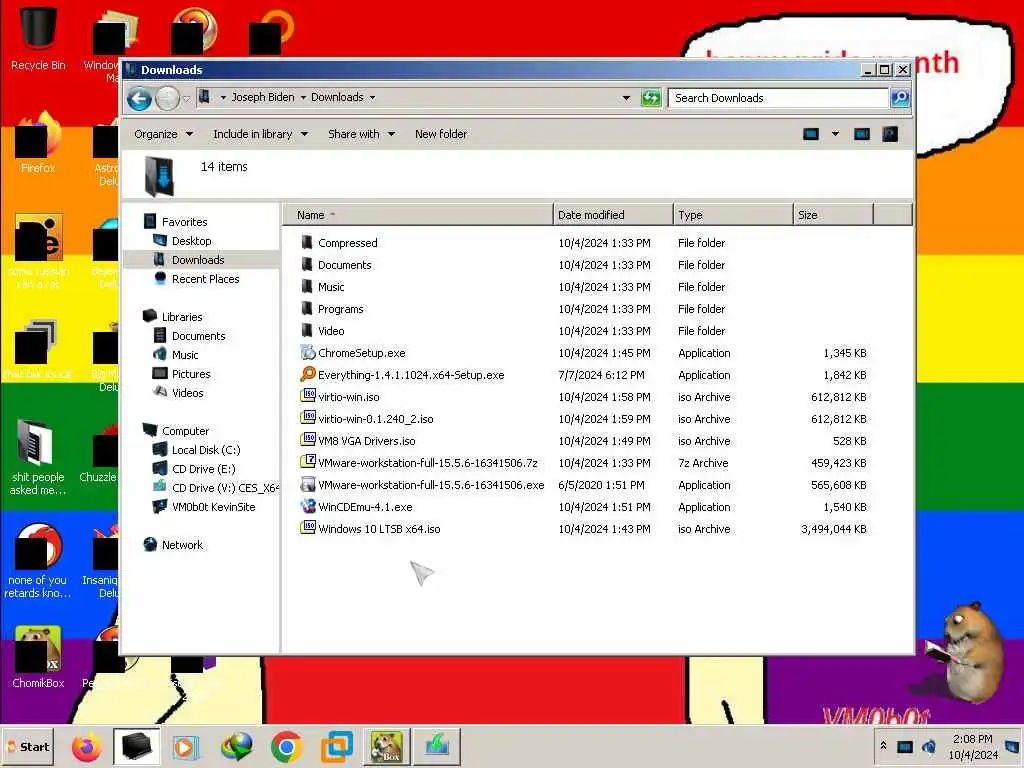Expand dropdown arrow after Joseph Biden
The image size is (1024, 768).
coord(303,97)
